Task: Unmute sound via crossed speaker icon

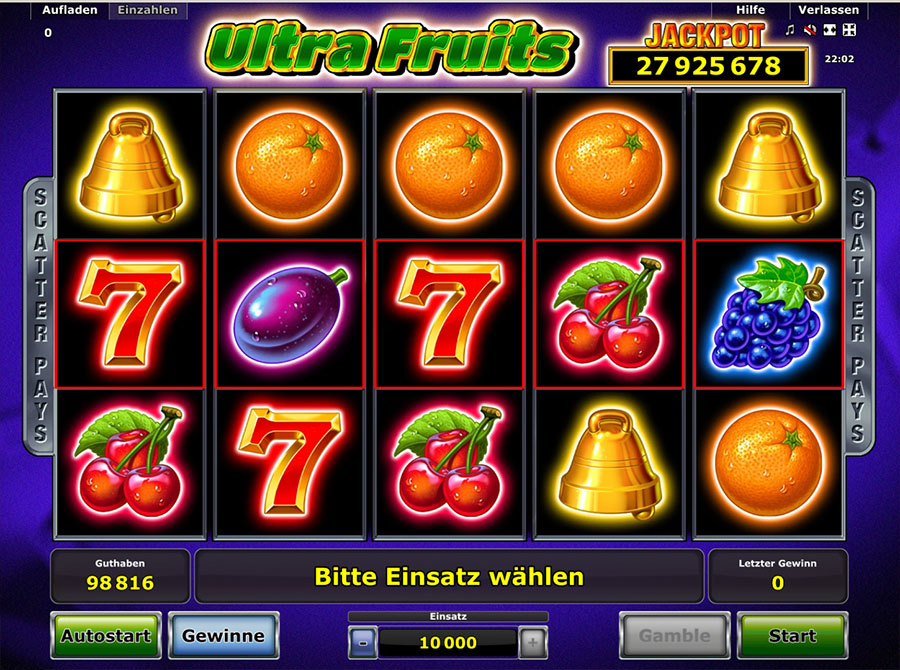Action: 810,30
